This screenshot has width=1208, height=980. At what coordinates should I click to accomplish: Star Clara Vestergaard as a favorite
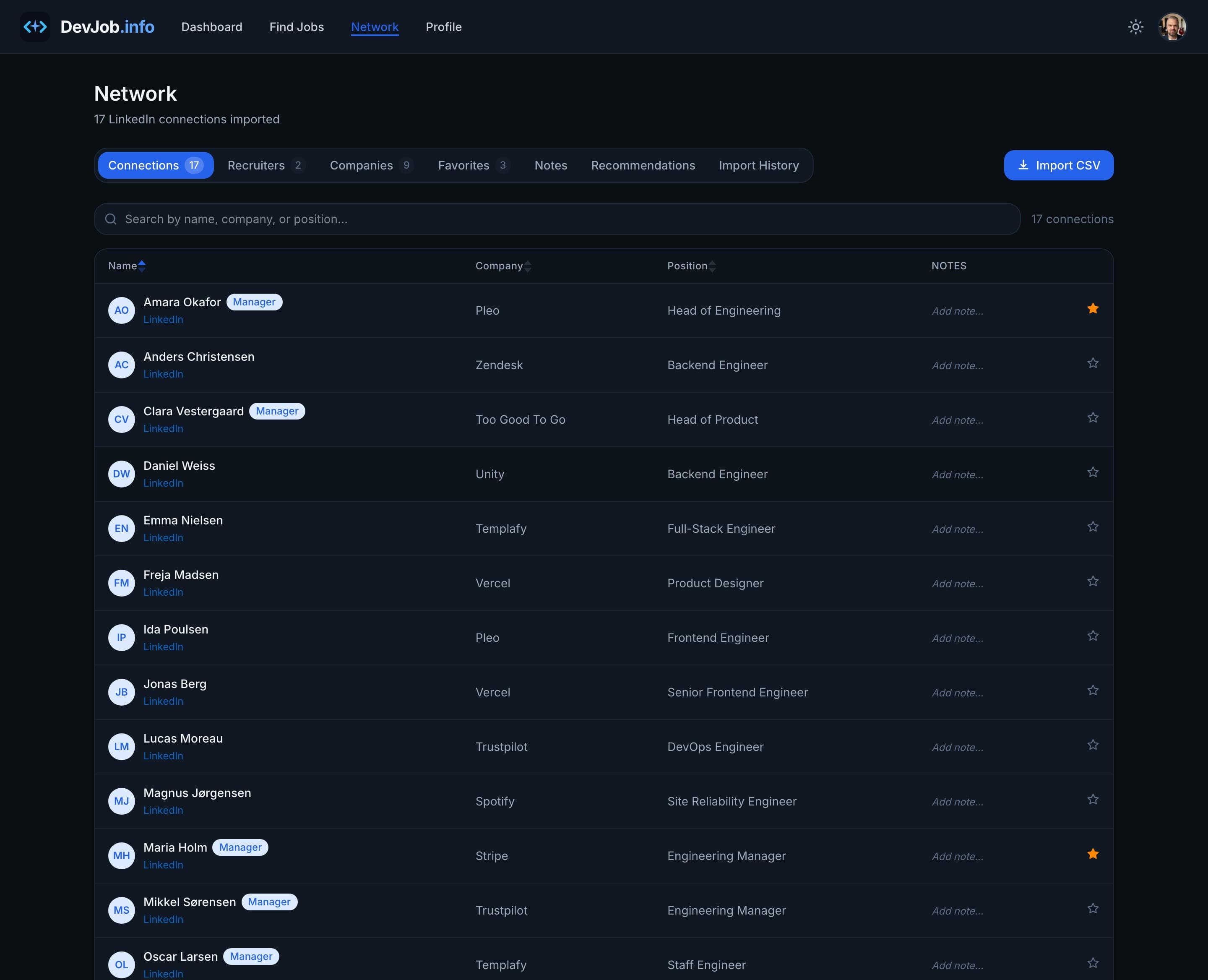point(1093,417)
